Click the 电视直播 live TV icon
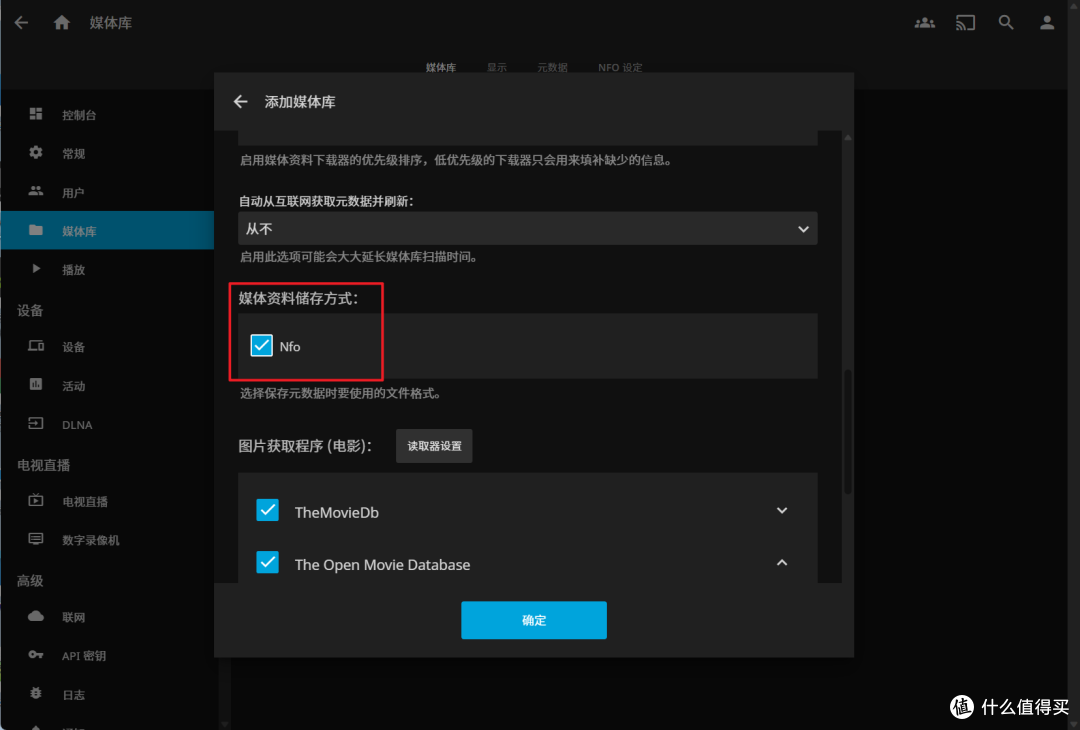 click(36, 501)
